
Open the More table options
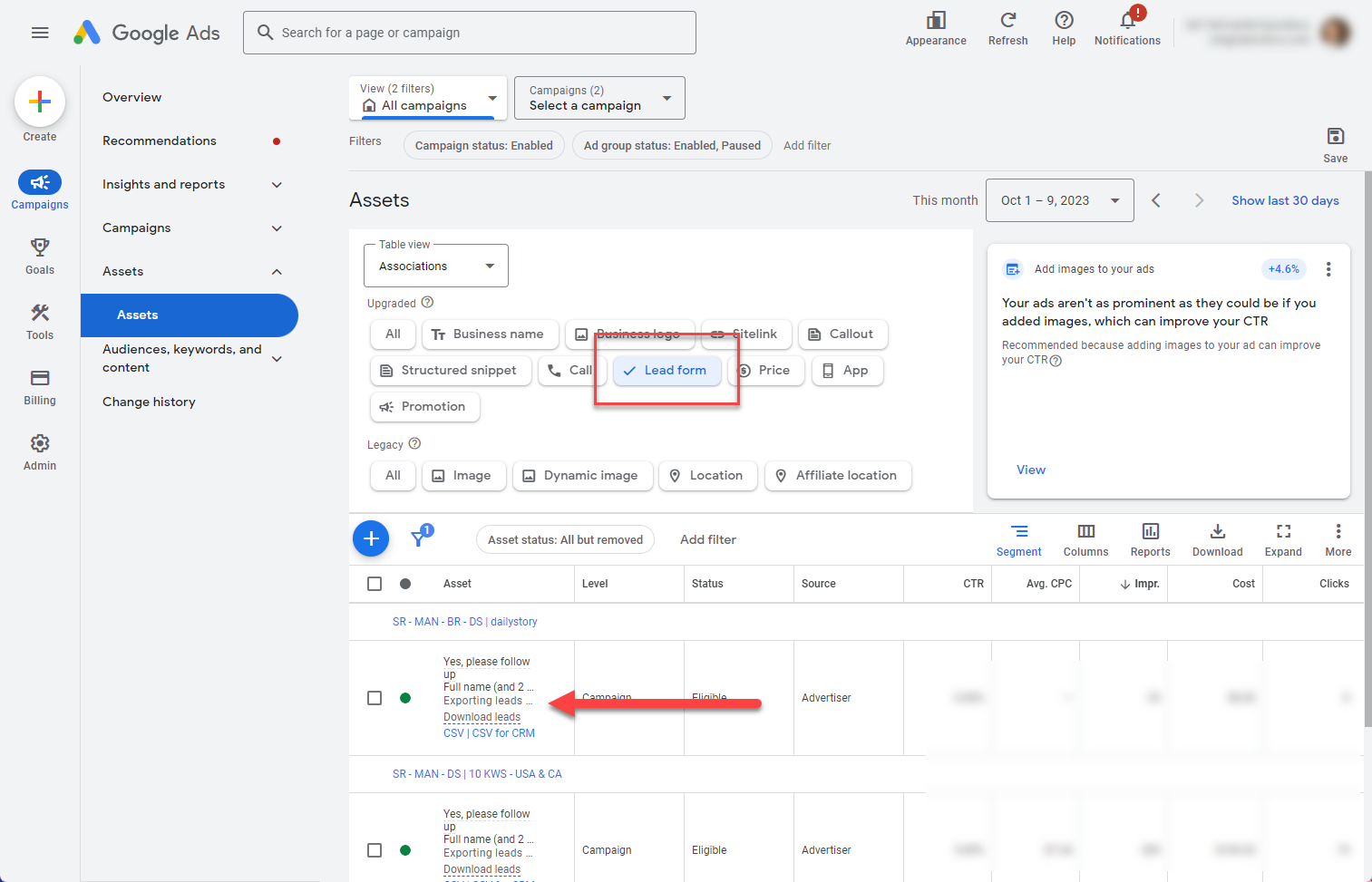pyautogui.click(x=1338, y=540)
